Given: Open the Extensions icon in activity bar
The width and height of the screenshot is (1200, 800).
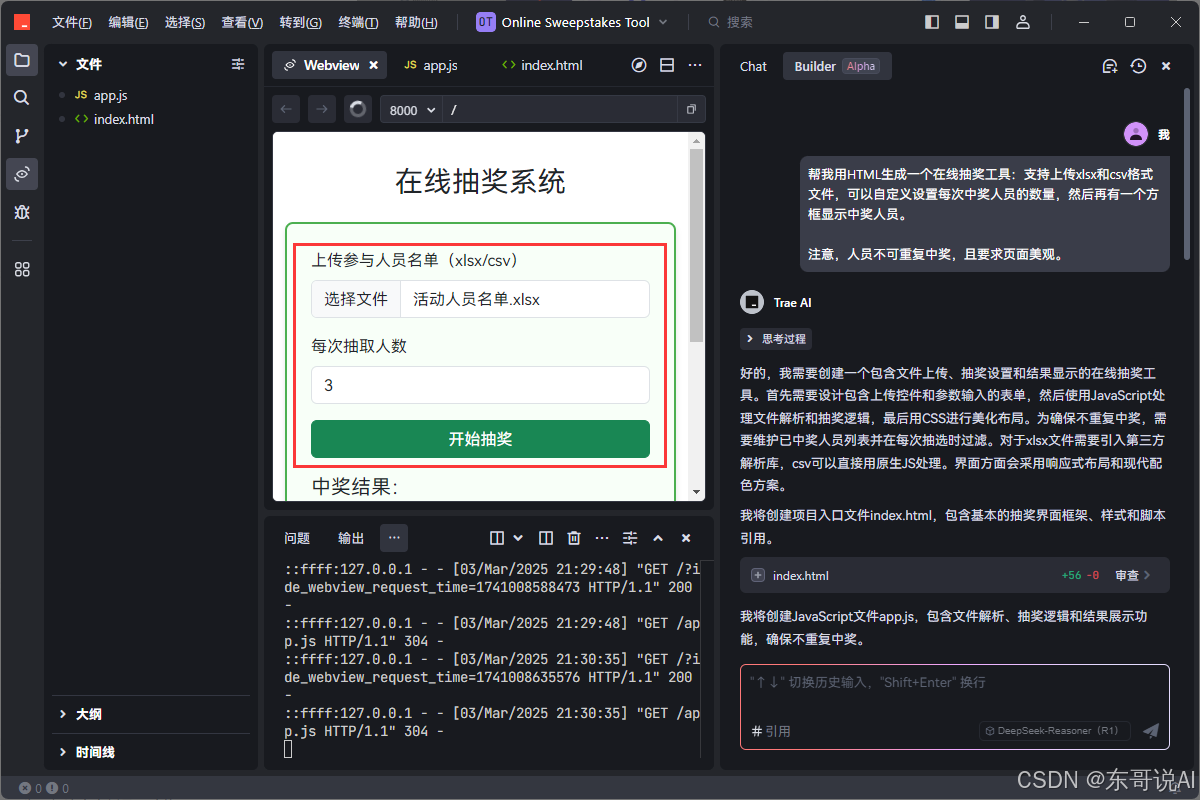Looking at the screenshot, I should [22, 269].
